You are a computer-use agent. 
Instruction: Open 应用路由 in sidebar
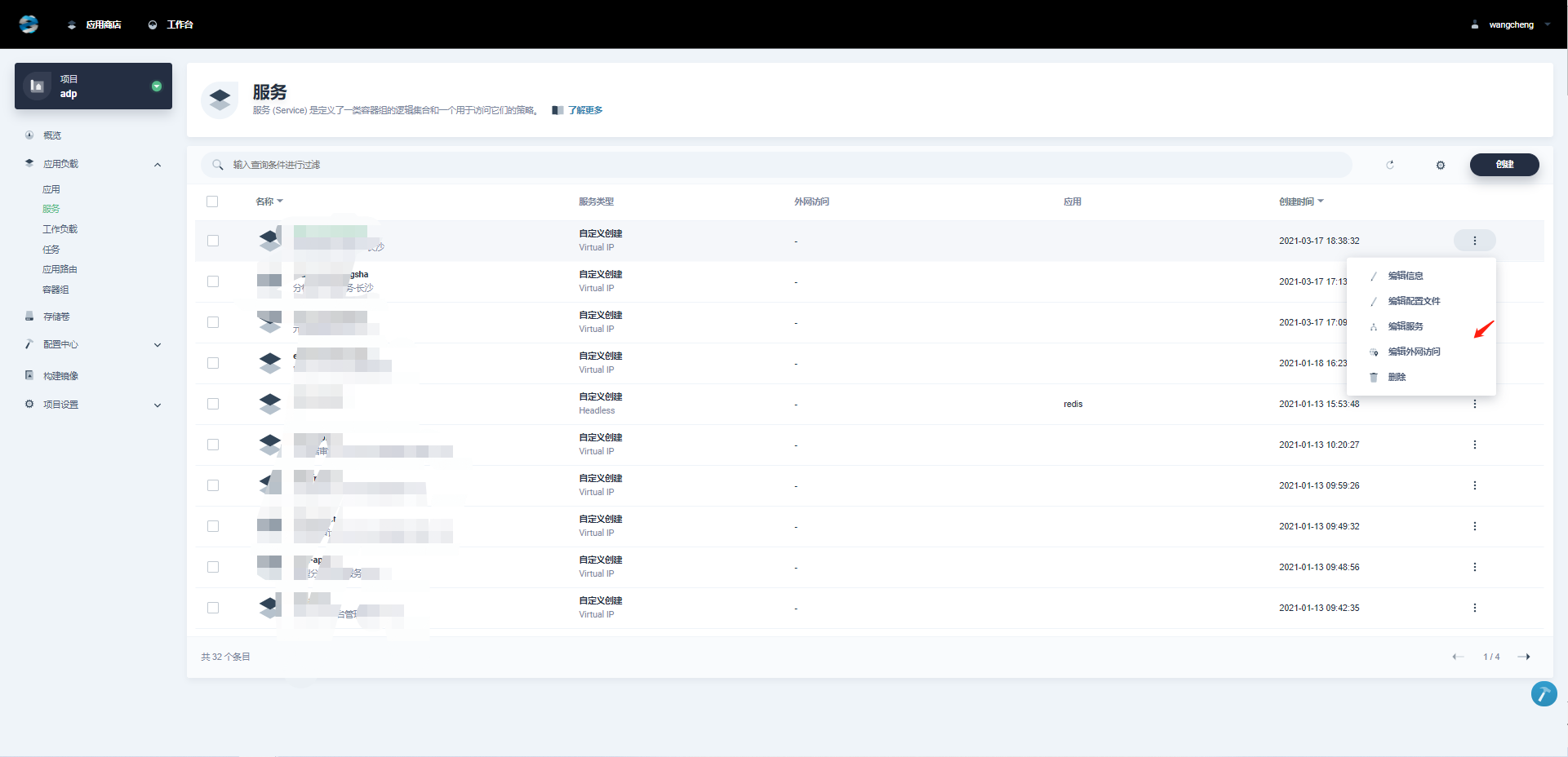tap(60, 269)
